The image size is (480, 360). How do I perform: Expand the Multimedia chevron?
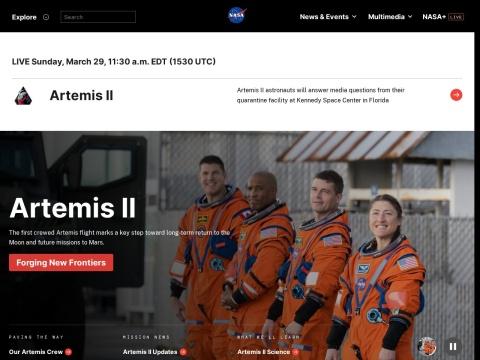click(x=410, y=17)
